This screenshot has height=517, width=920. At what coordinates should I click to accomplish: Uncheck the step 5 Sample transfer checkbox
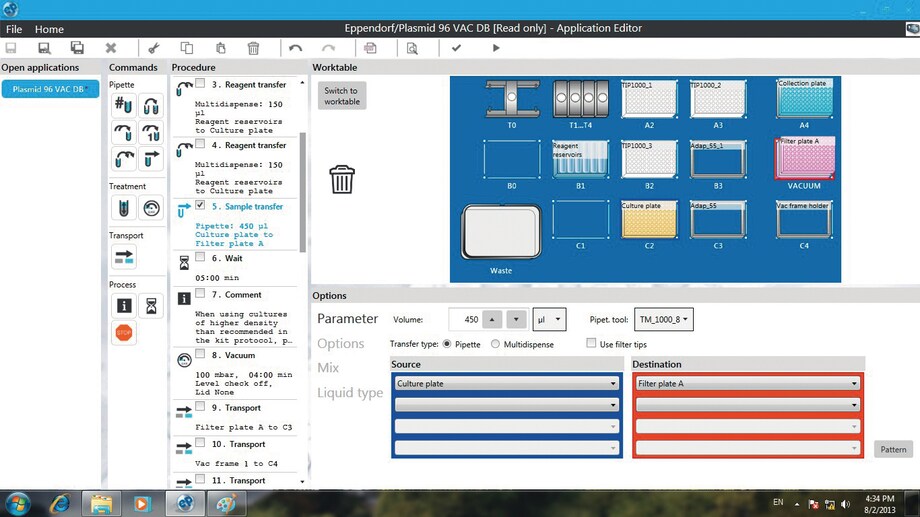click(200, 205)
